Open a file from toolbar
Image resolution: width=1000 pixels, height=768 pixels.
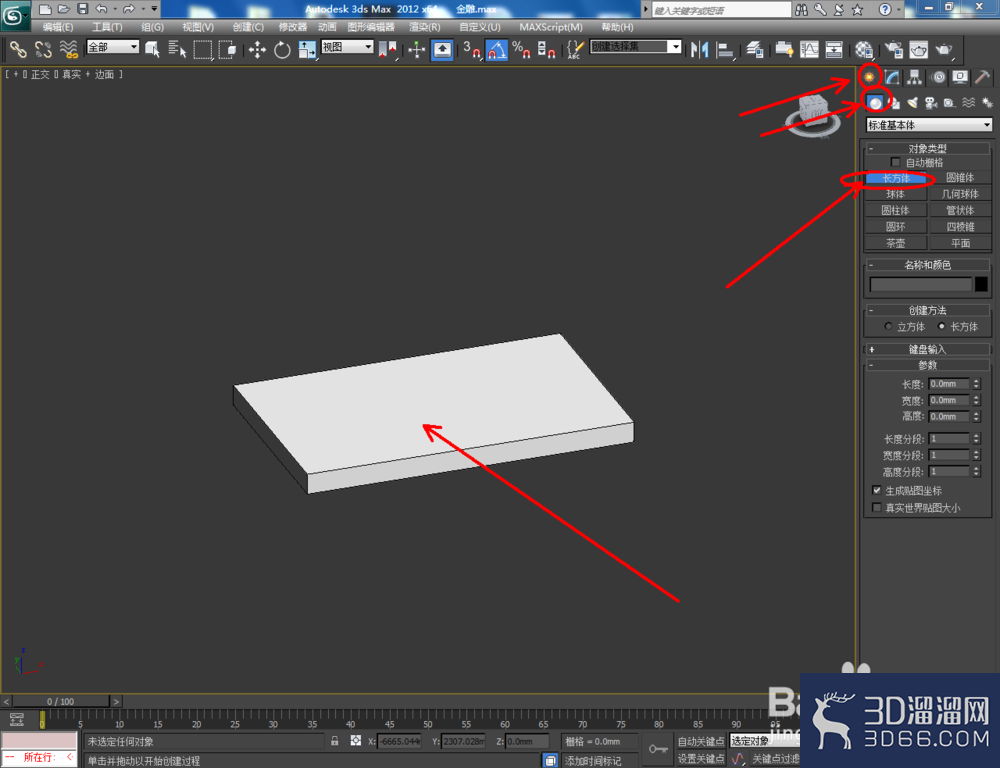click(x=63, y=9)
